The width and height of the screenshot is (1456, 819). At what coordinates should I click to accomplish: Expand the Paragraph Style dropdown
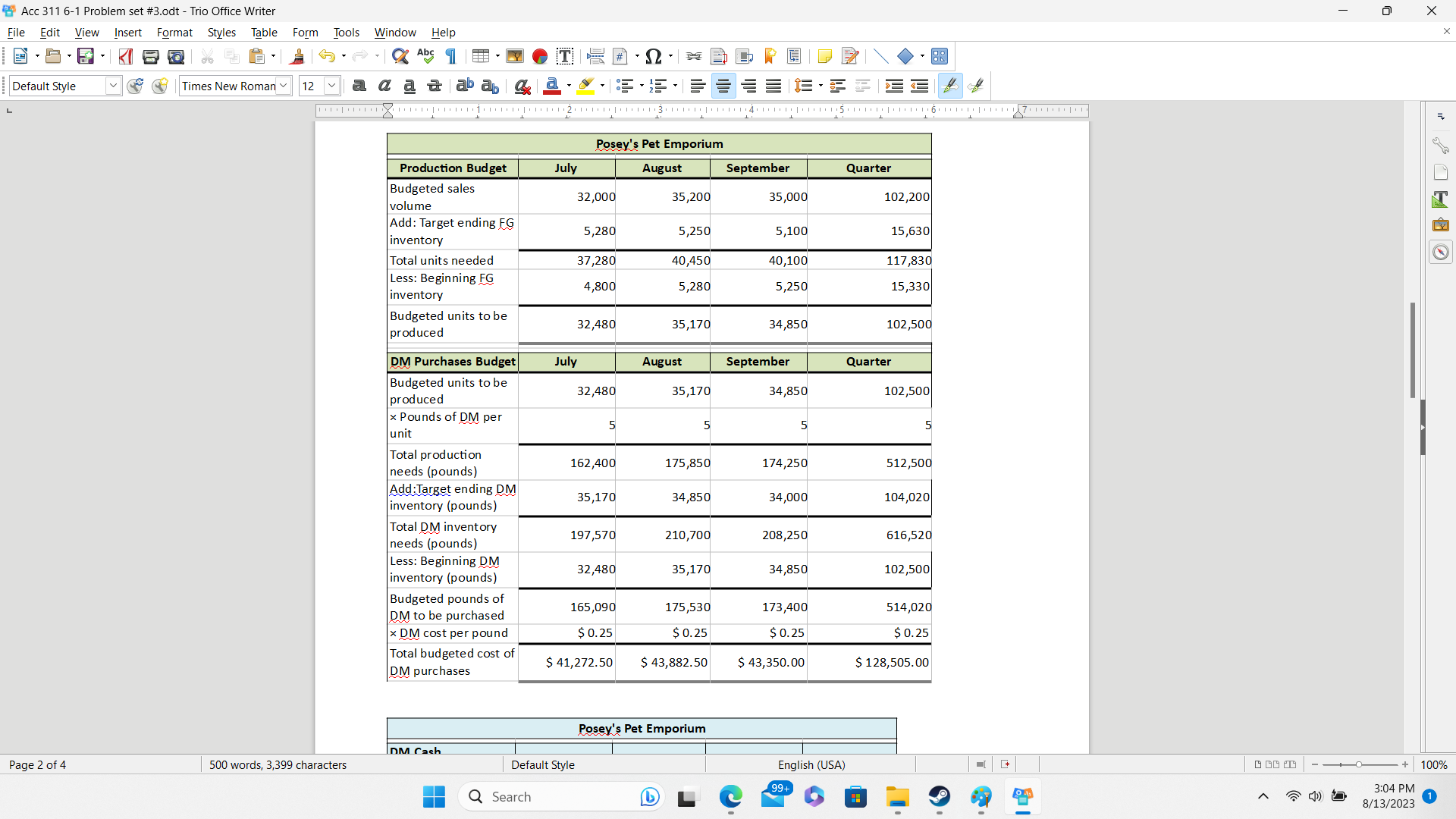[113, 86]
